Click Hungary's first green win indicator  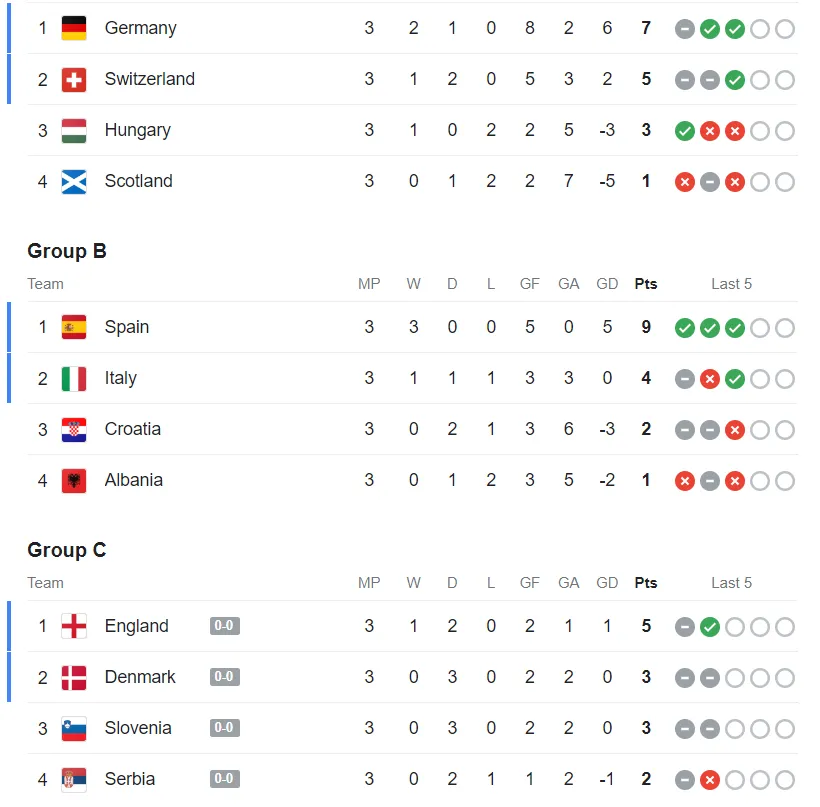pyautogui.click(x=685, y=130)
